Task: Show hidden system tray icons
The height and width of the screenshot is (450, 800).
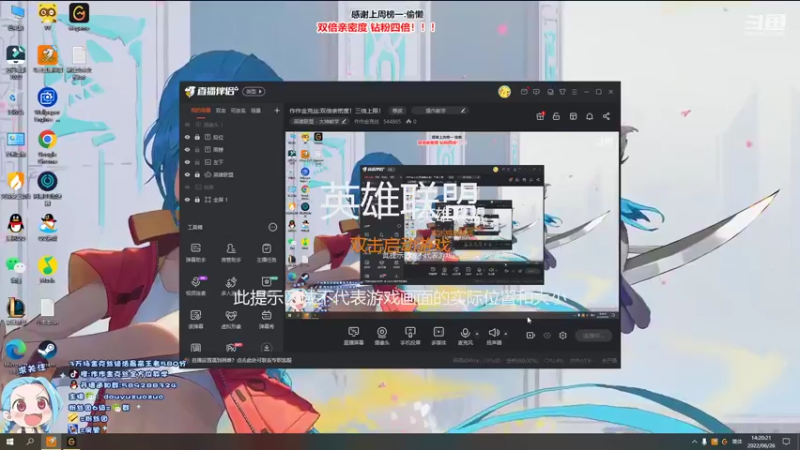Action: pos(694,442)
